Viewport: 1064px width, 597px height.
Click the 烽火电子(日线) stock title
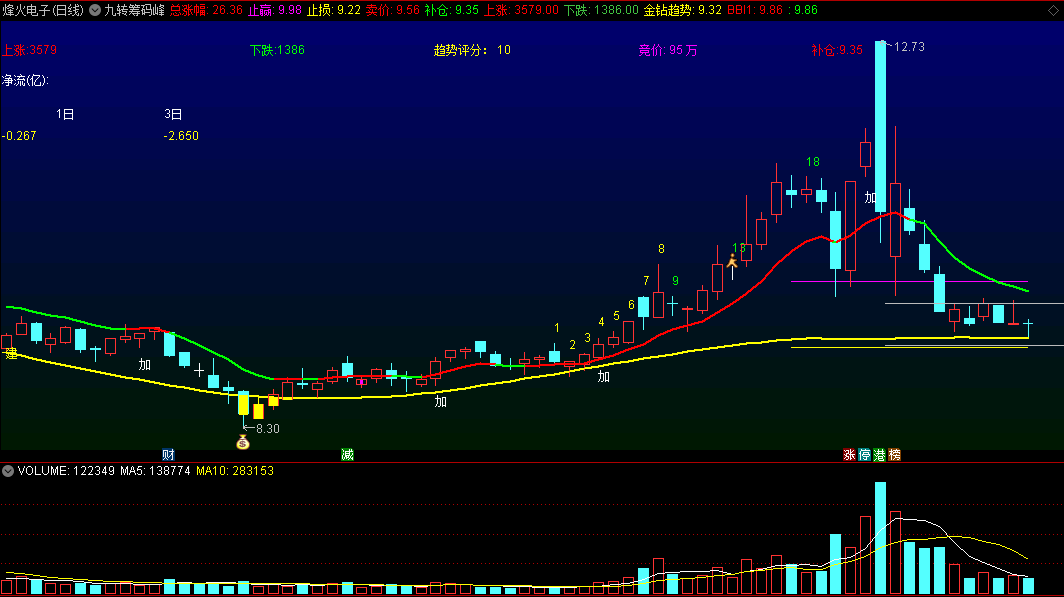coord(43,10)
